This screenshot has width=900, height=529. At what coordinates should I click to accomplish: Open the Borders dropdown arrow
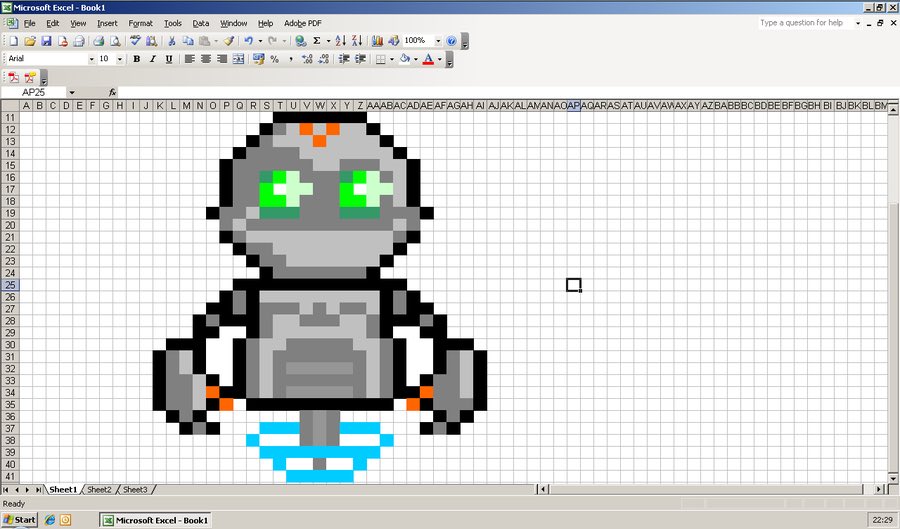(391, 59)
